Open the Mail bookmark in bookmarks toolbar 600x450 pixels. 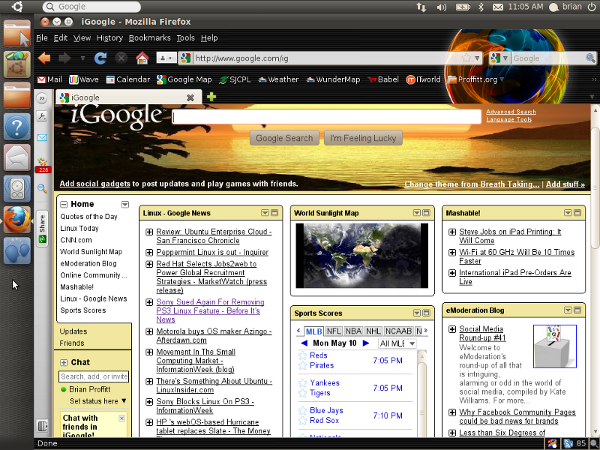(49, 80)
